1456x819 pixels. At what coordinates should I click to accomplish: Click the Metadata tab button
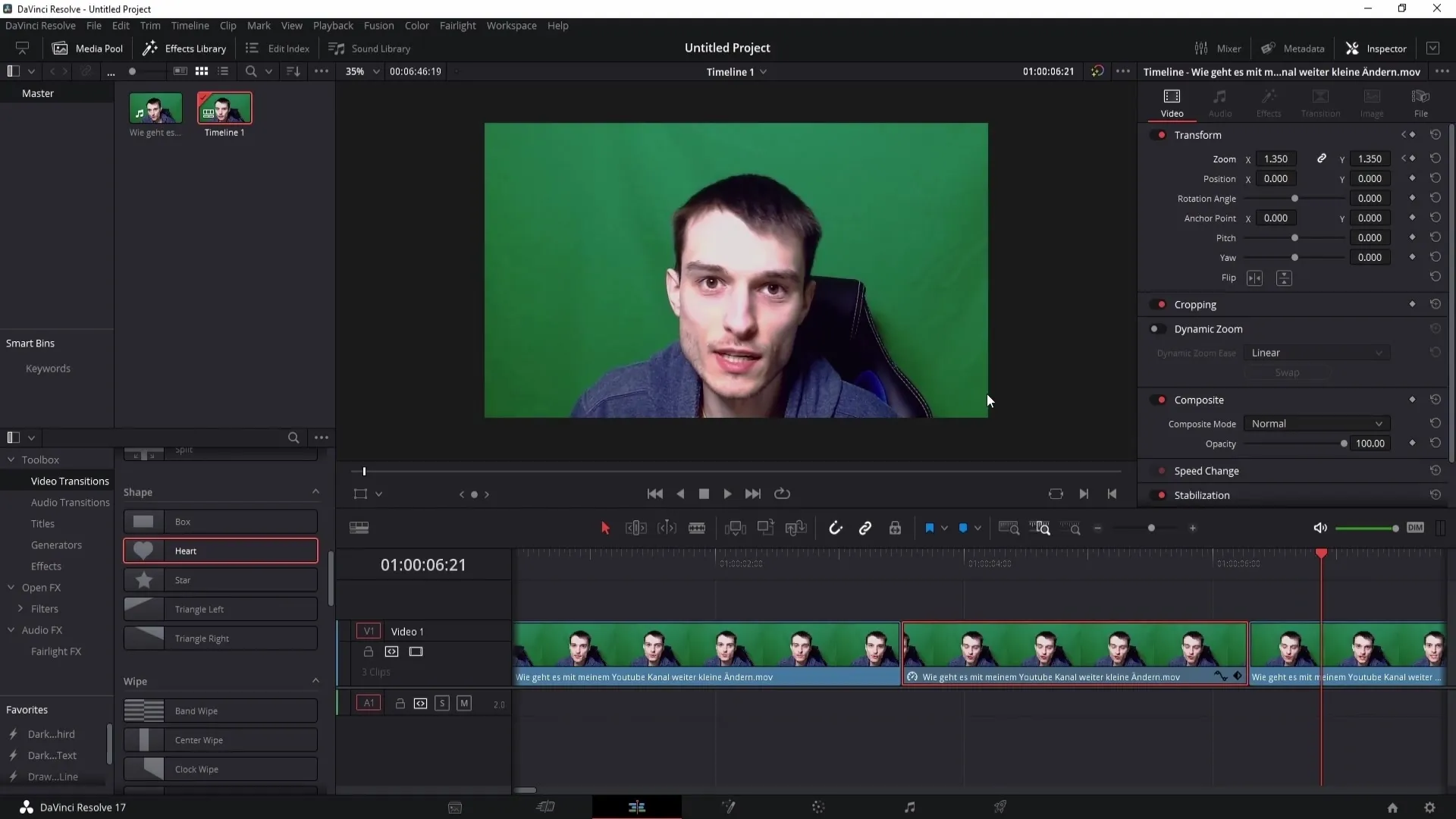pos(1293,48)
